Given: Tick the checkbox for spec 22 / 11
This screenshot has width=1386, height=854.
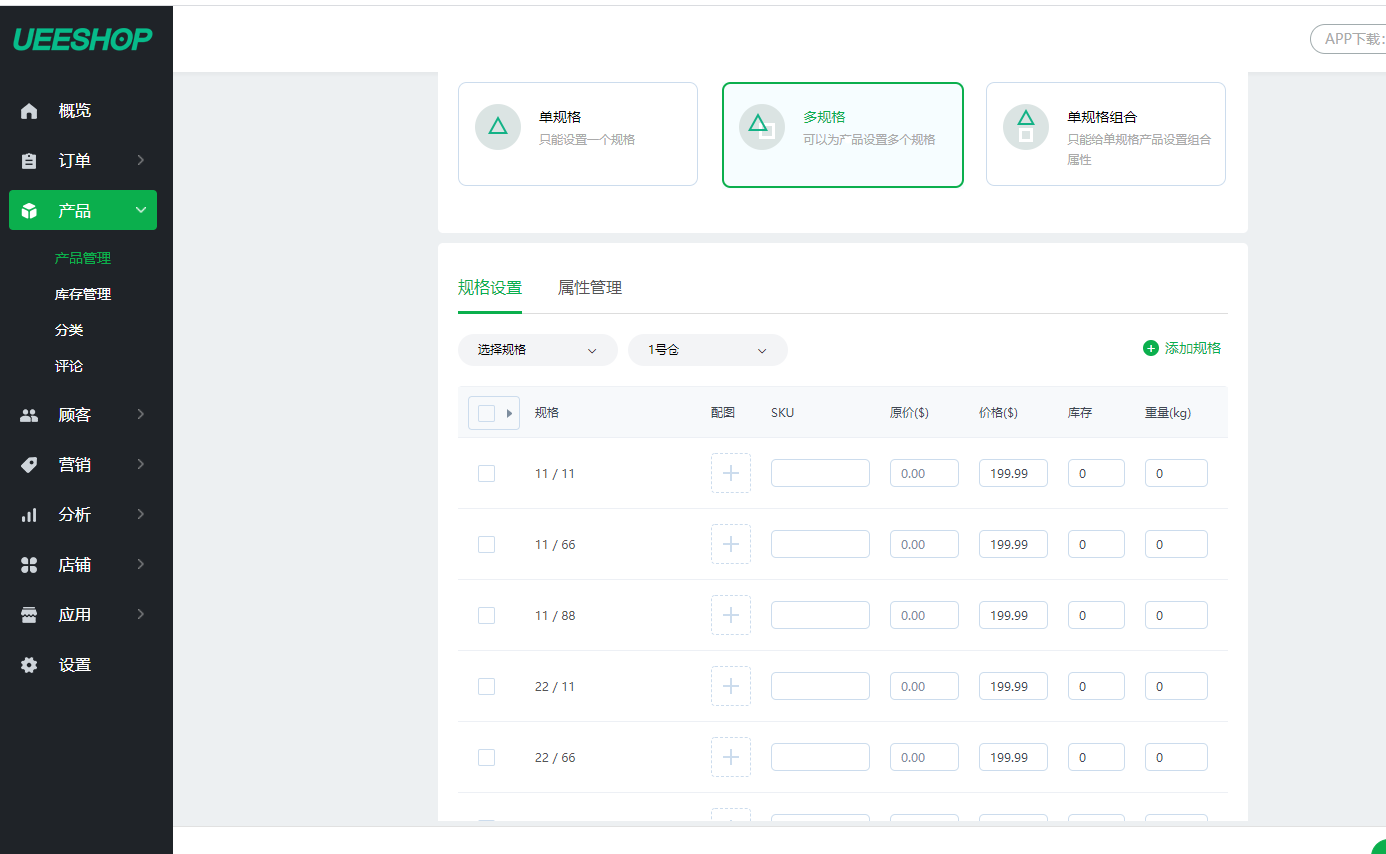Looking at the screenshot, I should pos(486,687).
